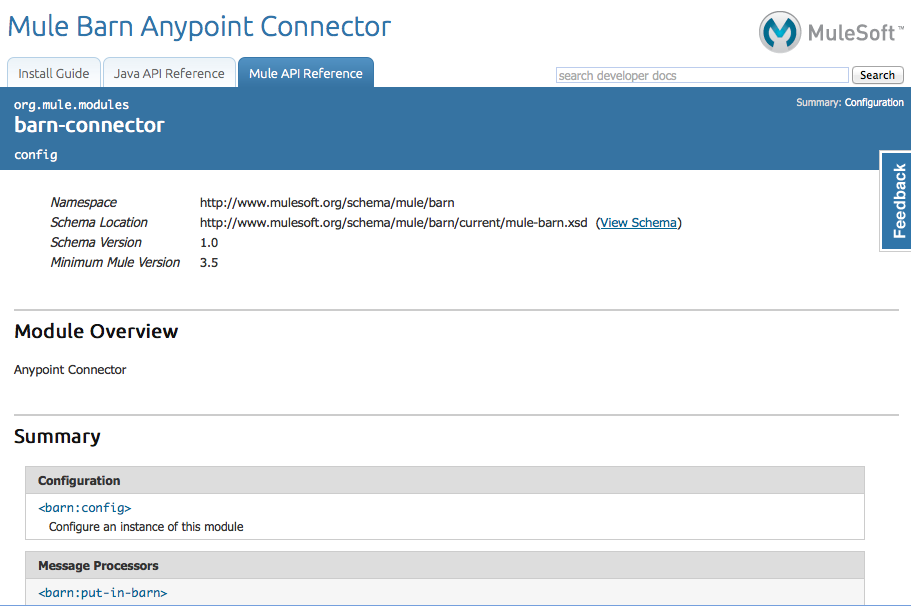Select the barn-connector title
The height and width of the screenshot is (606, 911).
click(x=88, y=125)
